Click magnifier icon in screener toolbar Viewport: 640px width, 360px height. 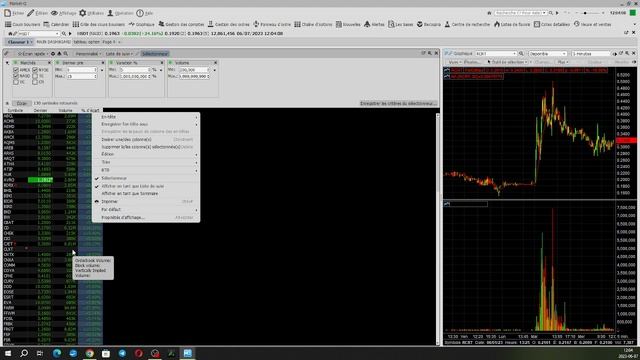point(66,53)
